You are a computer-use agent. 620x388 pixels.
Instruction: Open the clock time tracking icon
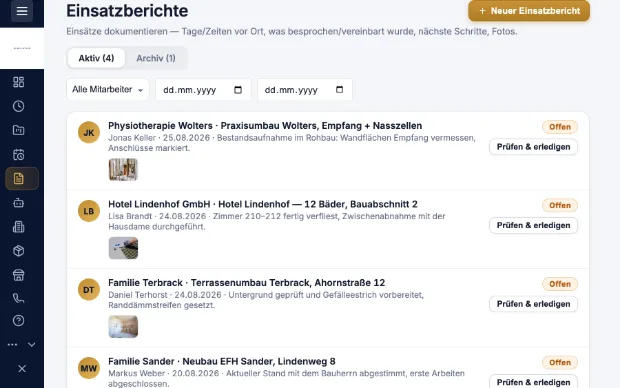[x=19, y=106]
